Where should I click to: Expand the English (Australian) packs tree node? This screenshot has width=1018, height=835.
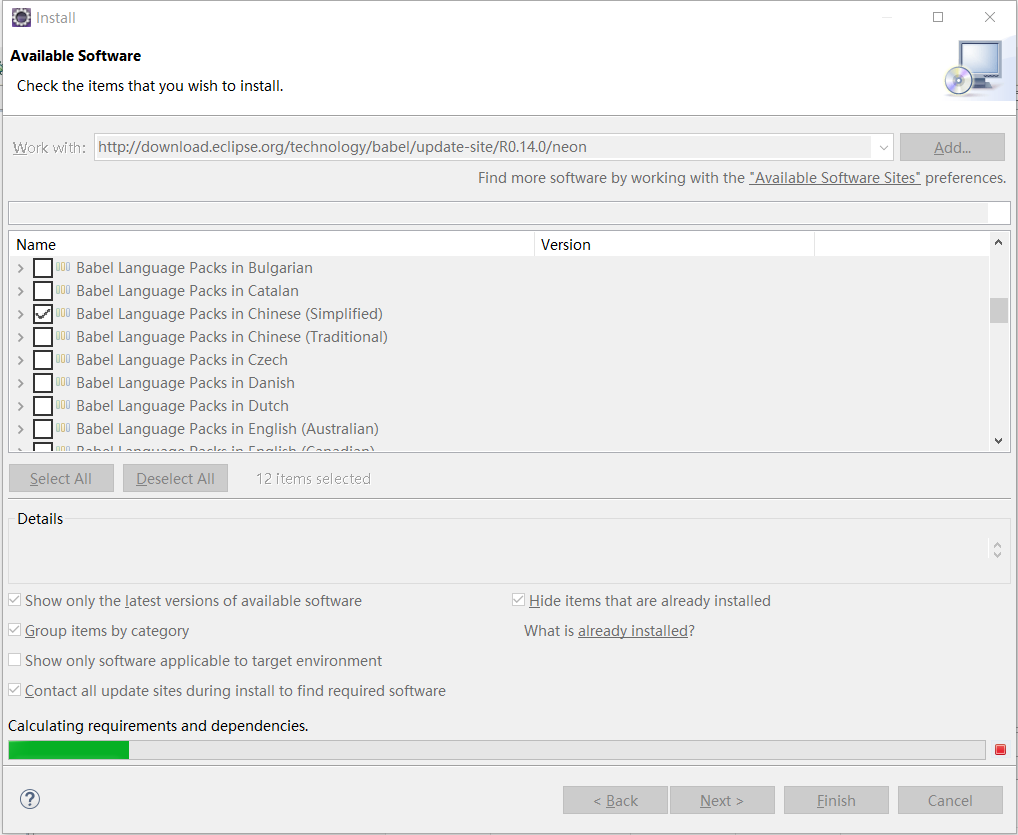pos(21,429)
